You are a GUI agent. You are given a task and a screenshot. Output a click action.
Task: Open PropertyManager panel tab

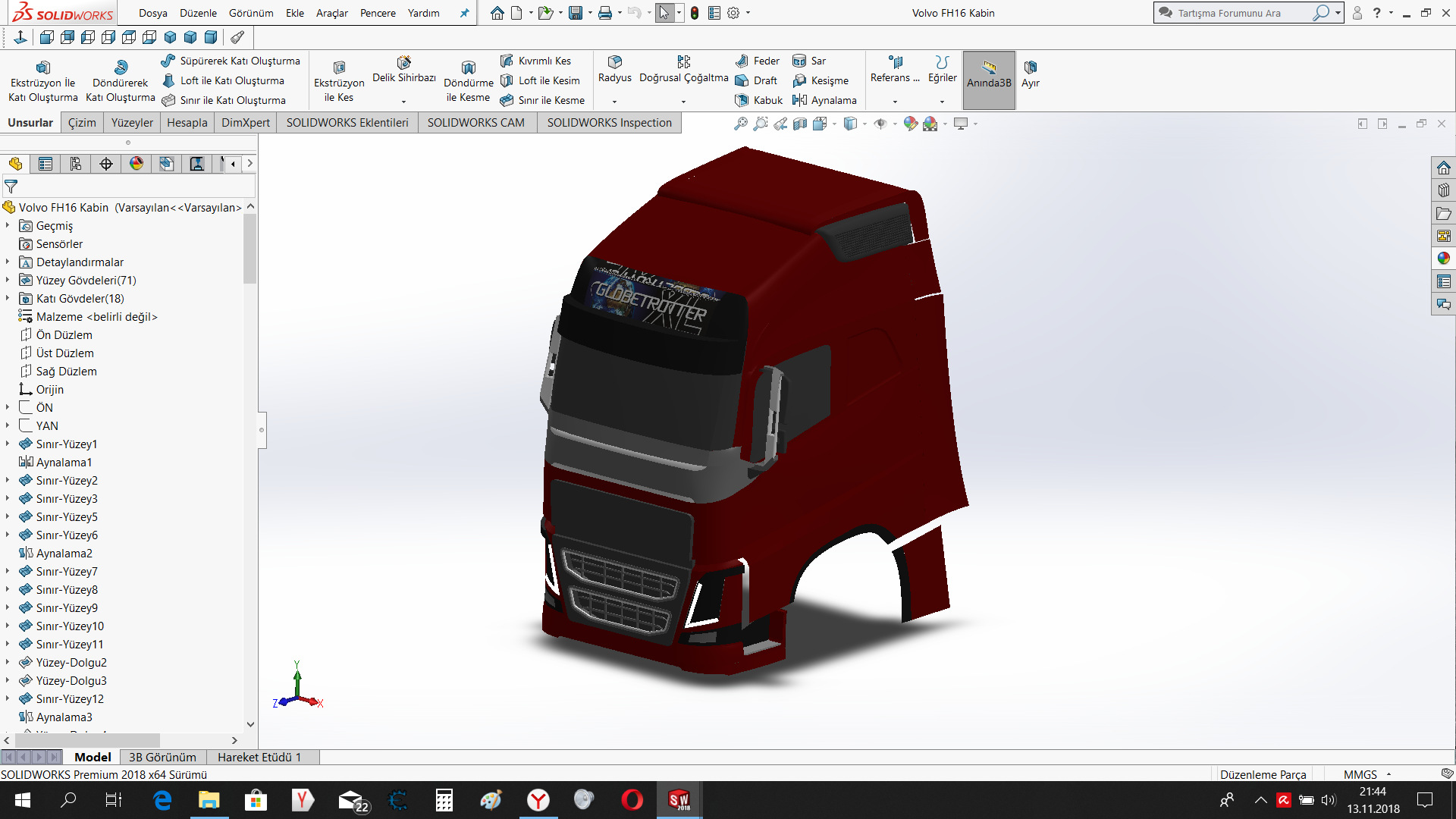coord(45,164)
